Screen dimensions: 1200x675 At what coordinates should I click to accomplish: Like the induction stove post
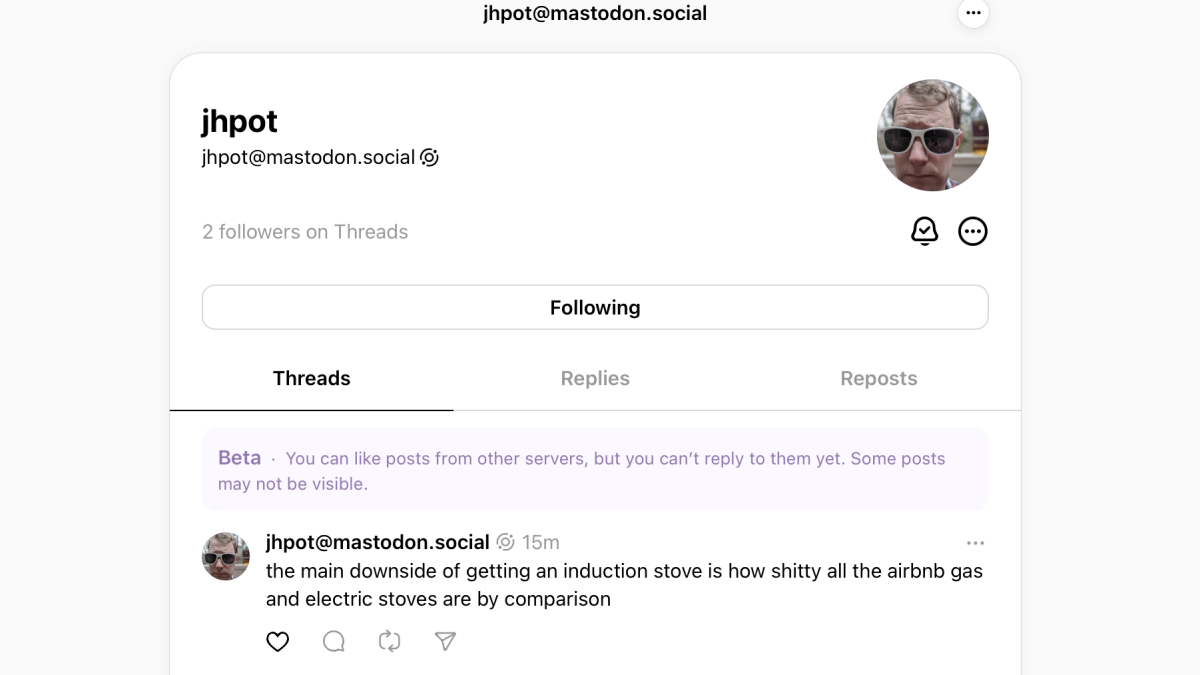tap(278, 642)
